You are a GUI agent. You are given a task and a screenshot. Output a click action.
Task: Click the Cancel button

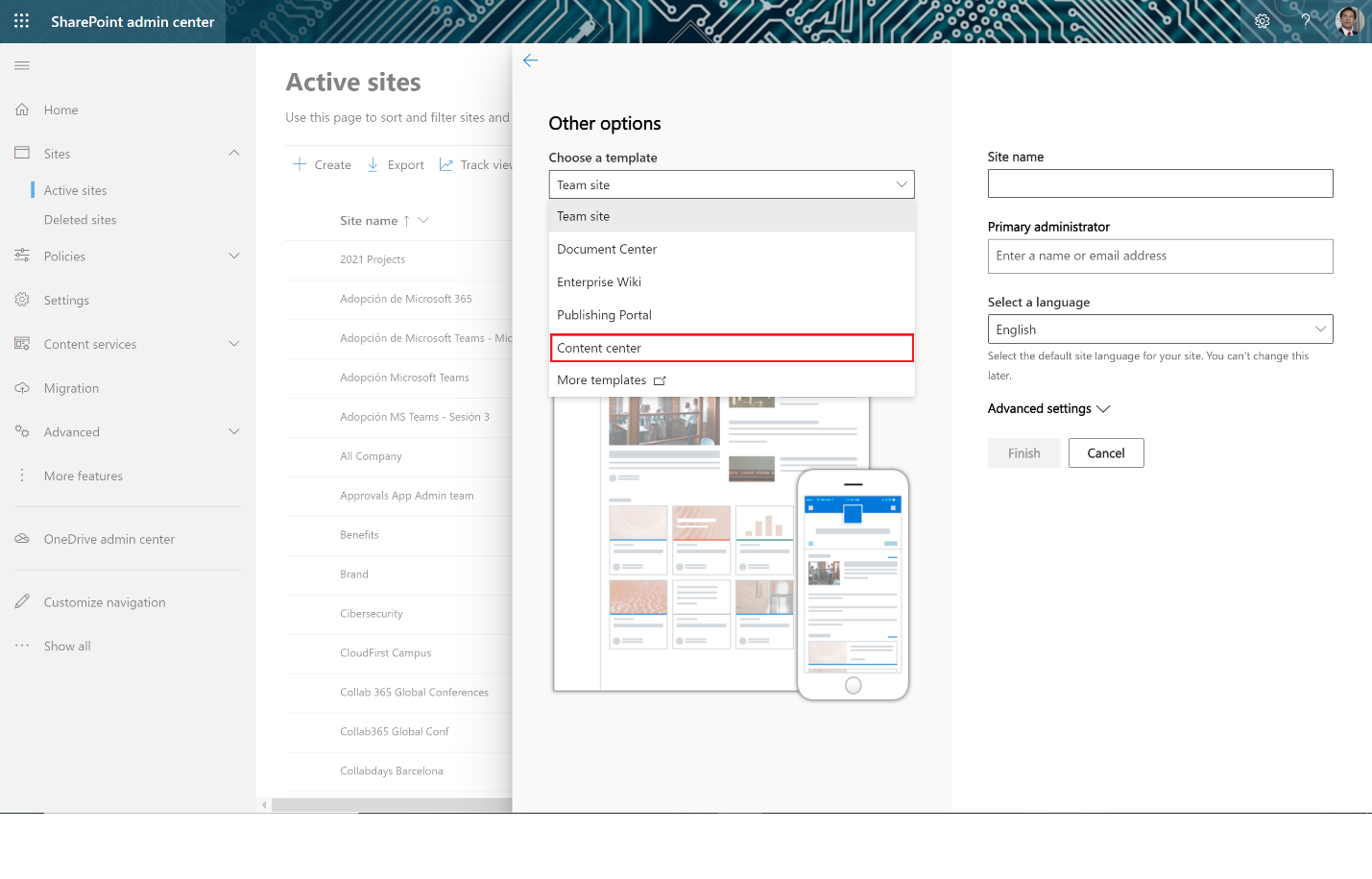tap(1105, 452)
